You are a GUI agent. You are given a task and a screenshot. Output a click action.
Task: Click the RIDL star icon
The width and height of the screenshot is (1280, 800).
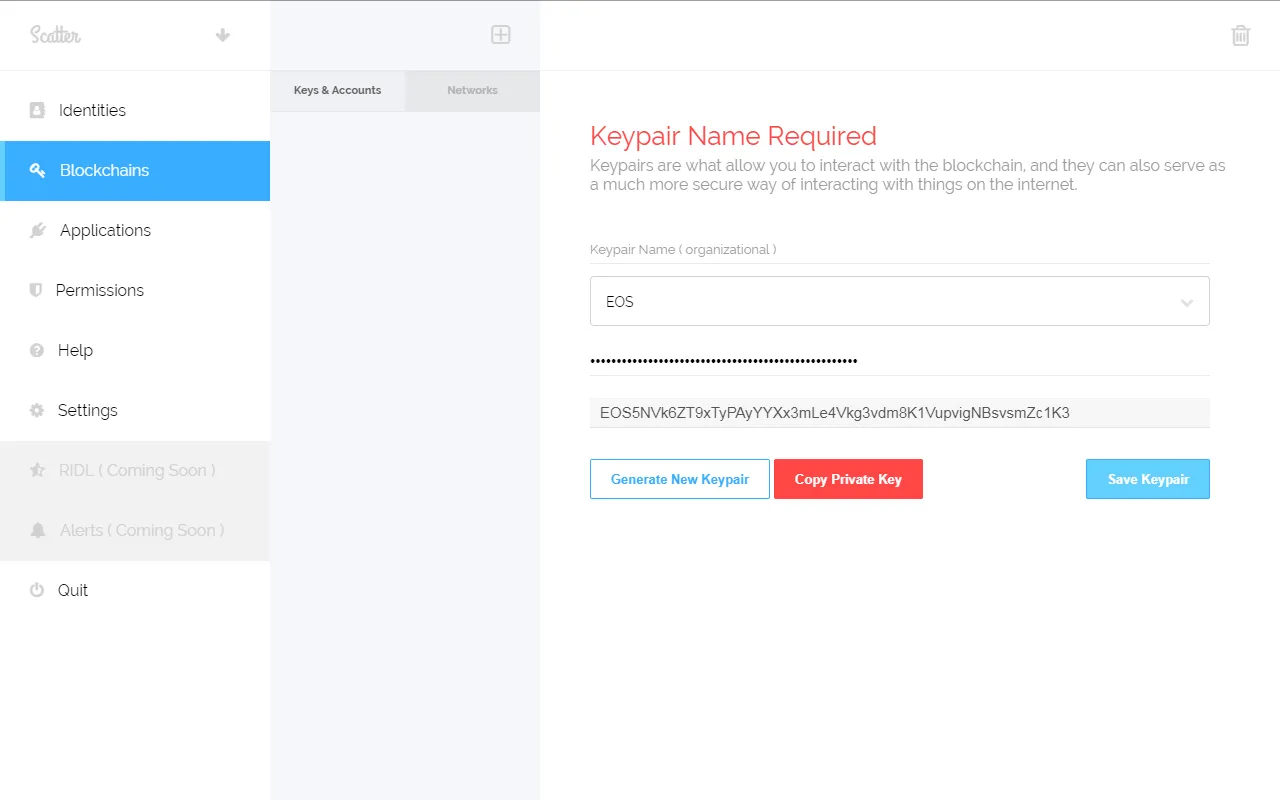(37, 470)
